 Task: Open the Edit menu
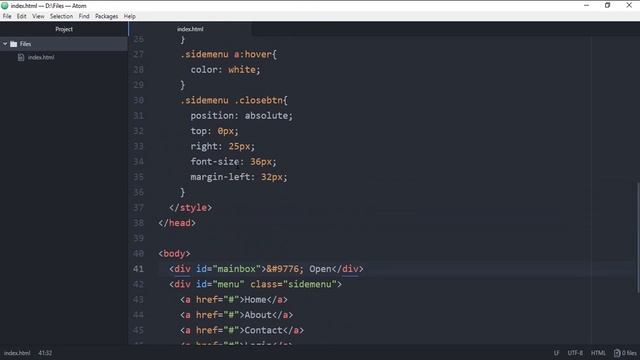tap(21, 16)
